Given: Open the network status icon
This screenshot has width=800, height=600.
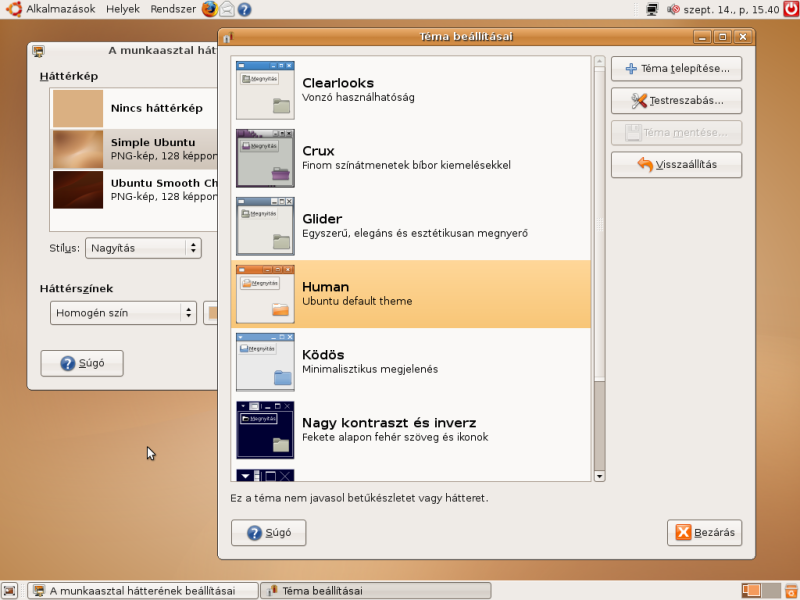Looking at the screenshot, I should (x=652, y=10).
